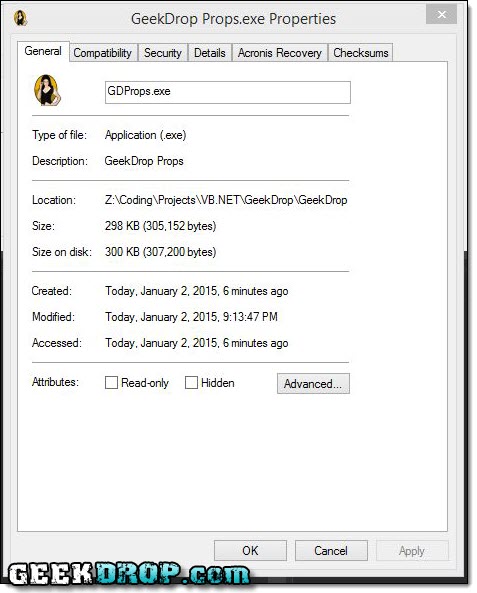Open the Security tab
Viewport: 477px width, 593px height.
click(x=163, y=53)
